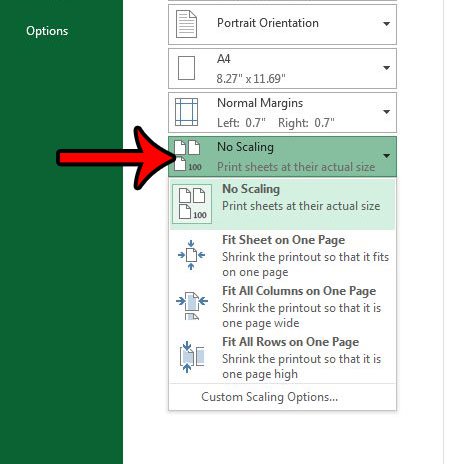461x464 pixels.
Task: Choose Fit All Columns on One Page
Action: click(283, 307)
